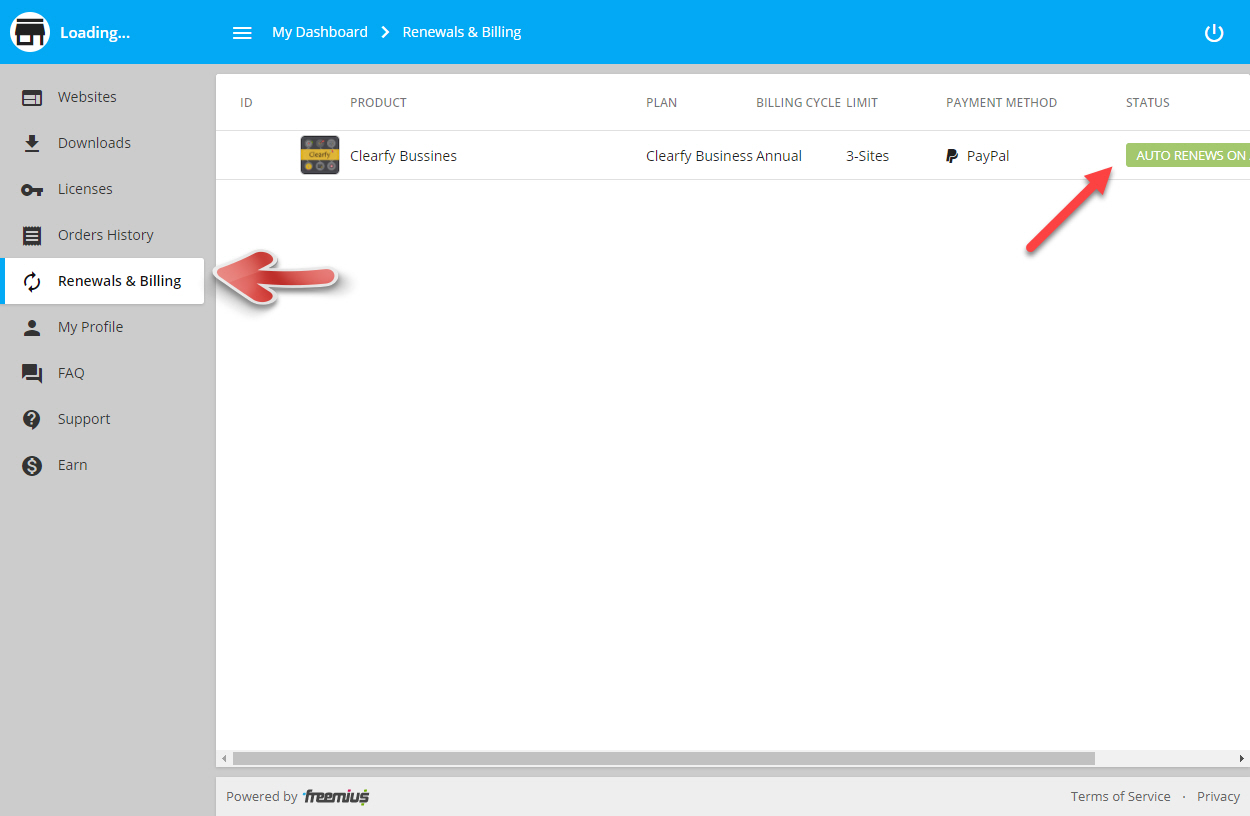This screenshot has height=816, width=1250.
Task: Click the STATUS column header
Action: coord(1147,102)
